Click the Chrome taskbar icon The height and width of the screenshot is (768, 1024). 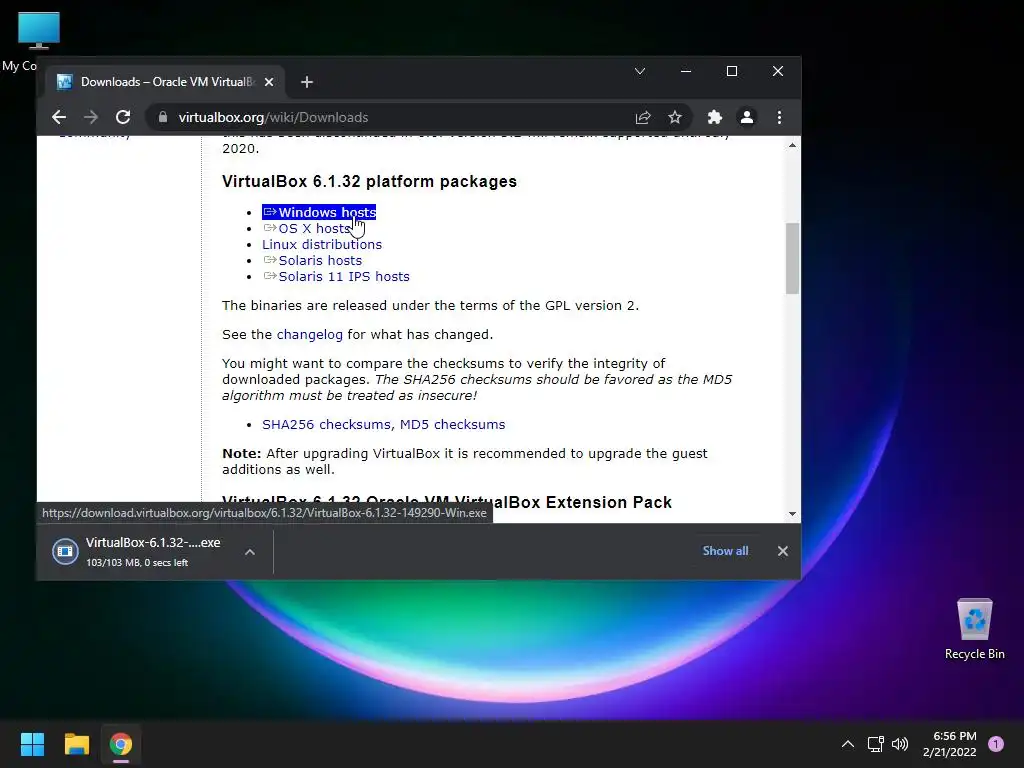tap(121, 744)
